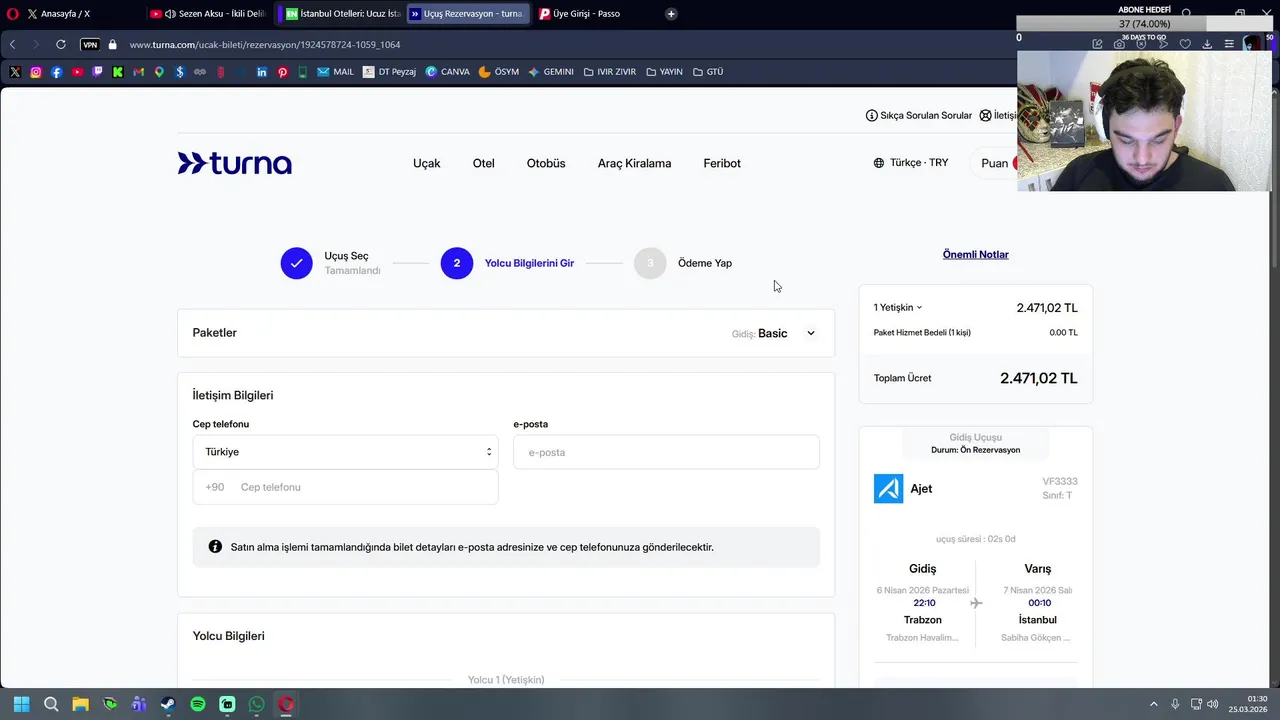This screenshot has width=1280, height=720.
Task: Open the YAYIN bookmarks folder
Action: (x=664, y=72)
